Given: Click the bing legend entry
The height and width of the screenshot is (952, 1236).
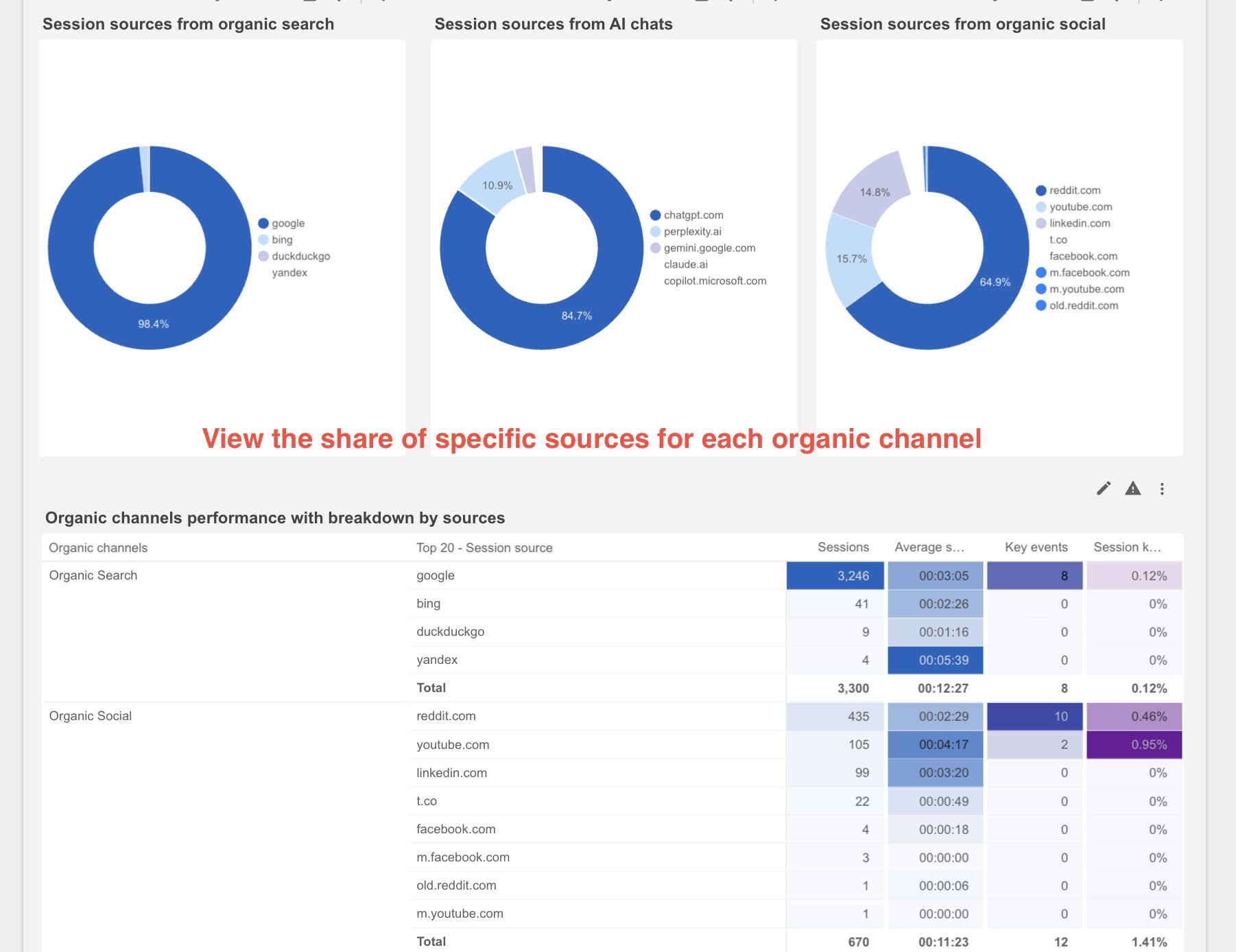Looking at the screenshot, I should click(x=282, y=240).
